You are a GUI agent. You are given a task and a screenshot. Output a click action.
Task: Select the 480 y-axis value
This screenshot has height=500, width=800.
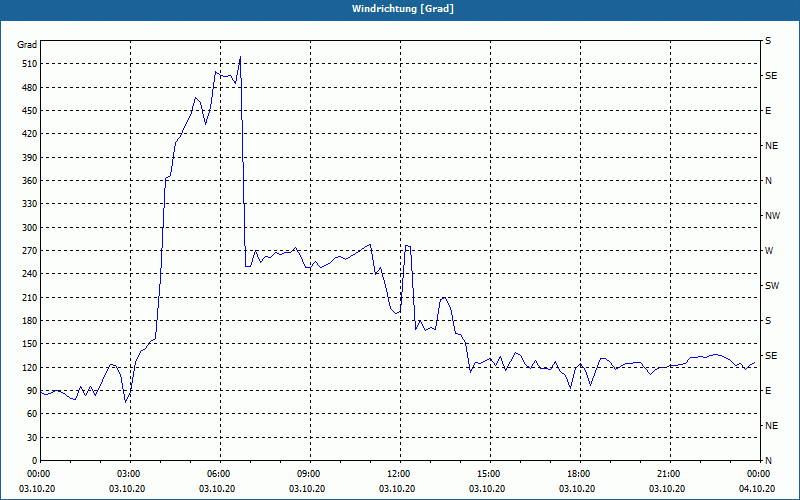[29, 88]
